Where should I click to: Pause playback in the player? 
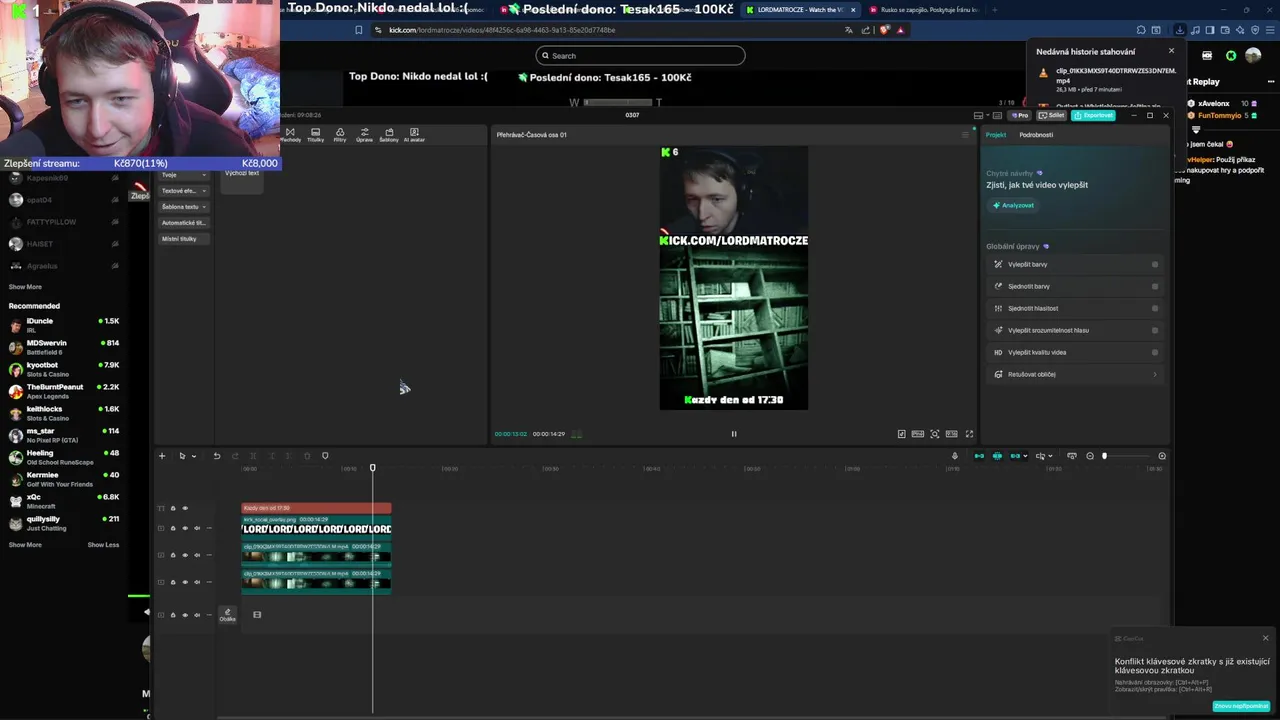point(734,434)
